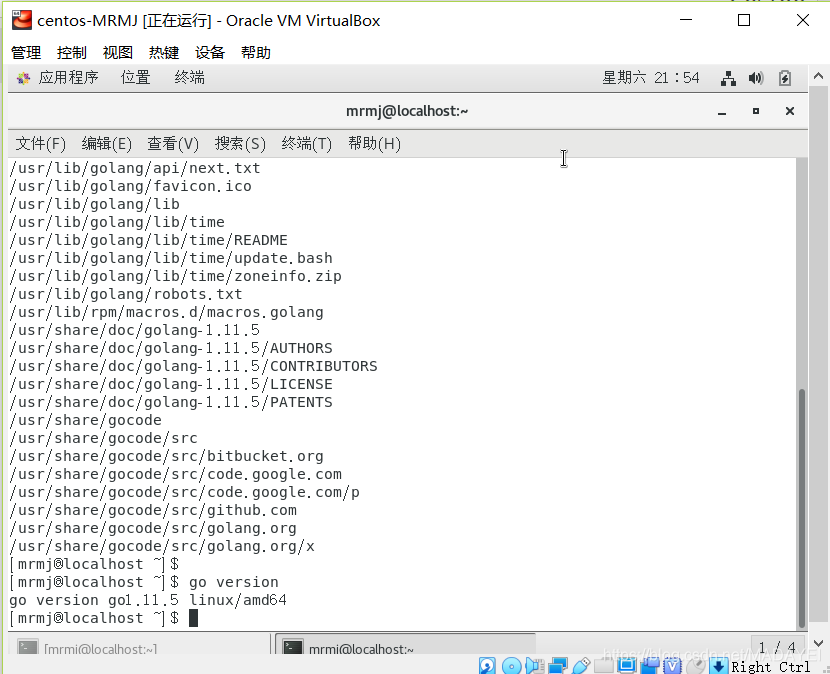
Task: Click the terminal vertical scrollbar thumb
Action: tap(801, 508)
